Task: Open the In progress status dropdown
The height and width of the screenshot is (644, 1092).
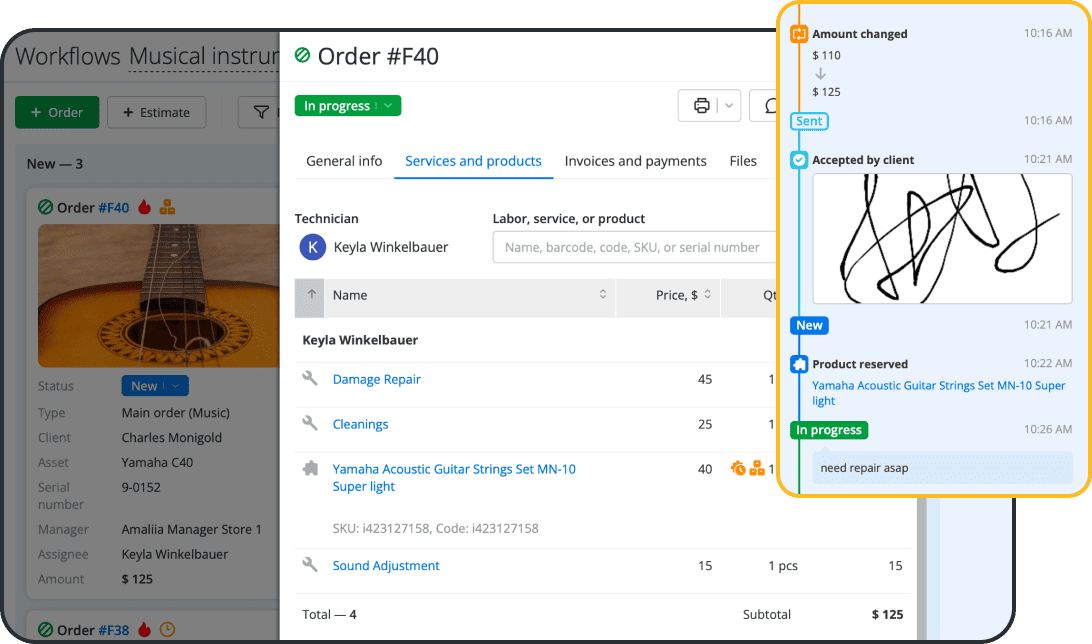Action: 347,106
